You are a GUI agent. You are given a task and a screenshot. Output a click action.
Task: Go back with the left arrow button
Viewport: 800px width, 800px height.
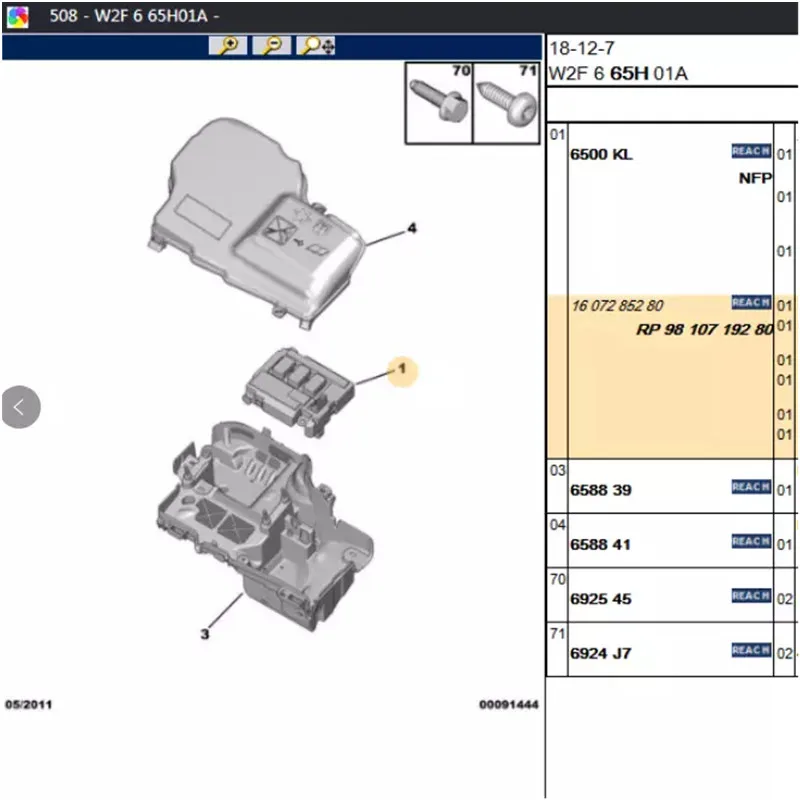click(20, 407)
